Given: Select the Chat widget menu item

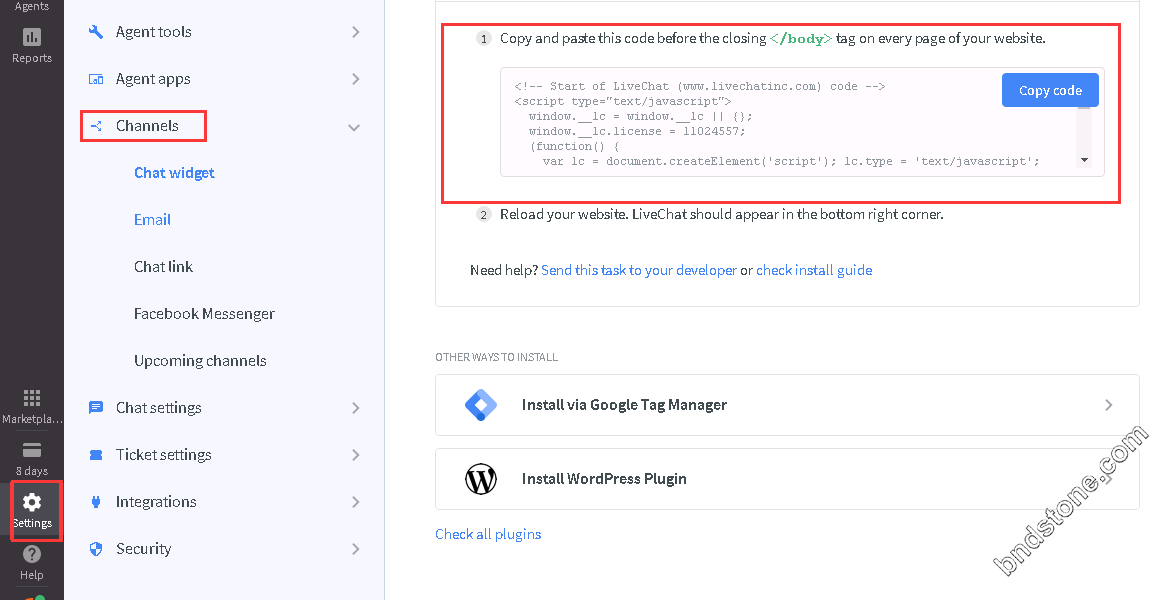Looking at the screenshot, I should 174,173.
